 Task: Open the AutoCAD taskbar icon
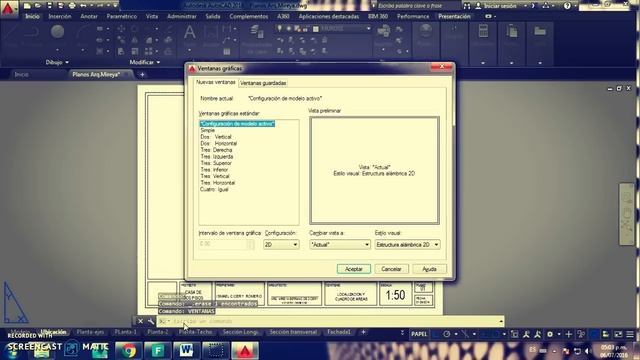245,350
